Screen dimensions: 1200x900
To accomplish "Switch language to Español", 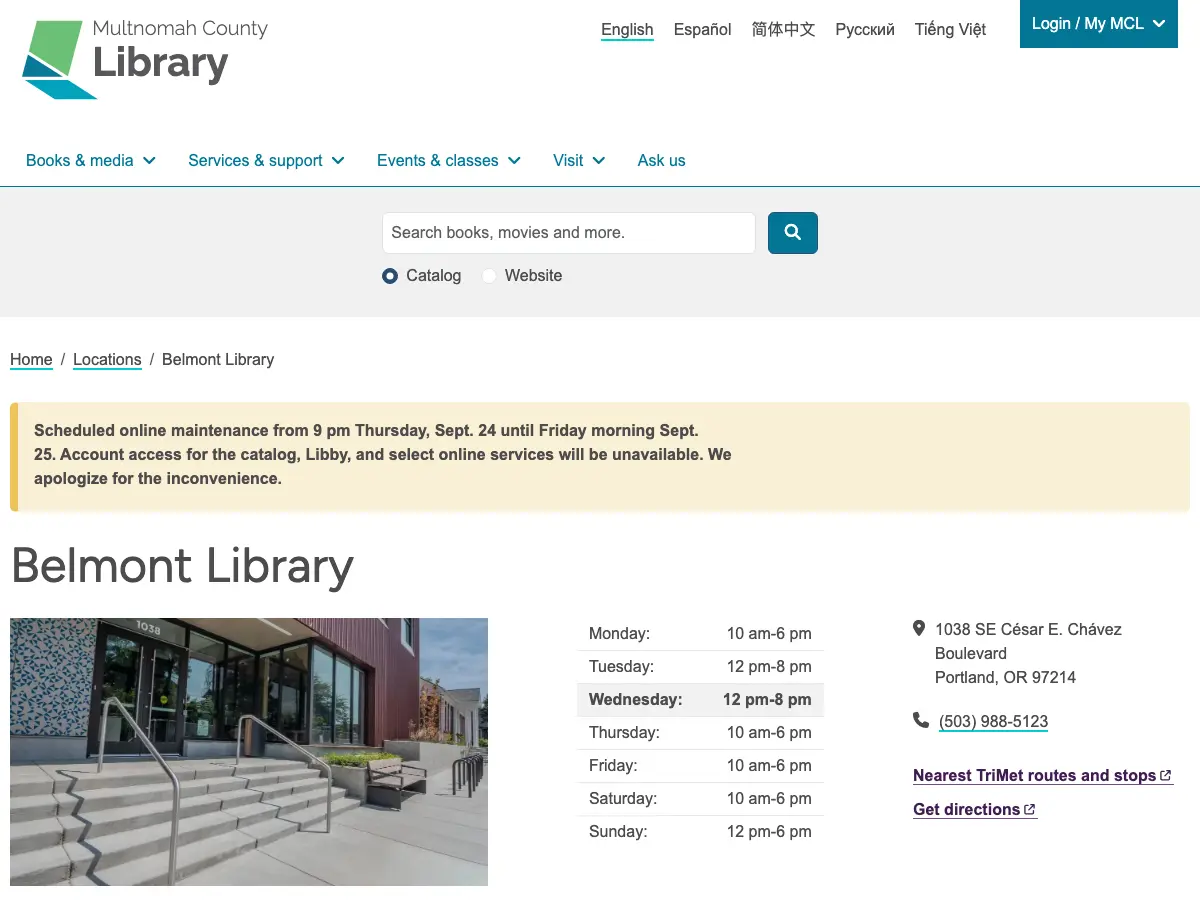I will (x=703, y=30).
